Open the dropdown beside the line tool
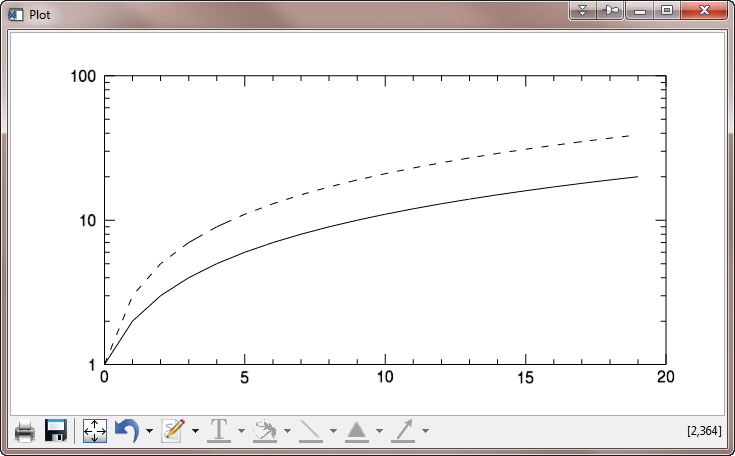Viewport: 735px width, 456px height. [x=333, y=432]
